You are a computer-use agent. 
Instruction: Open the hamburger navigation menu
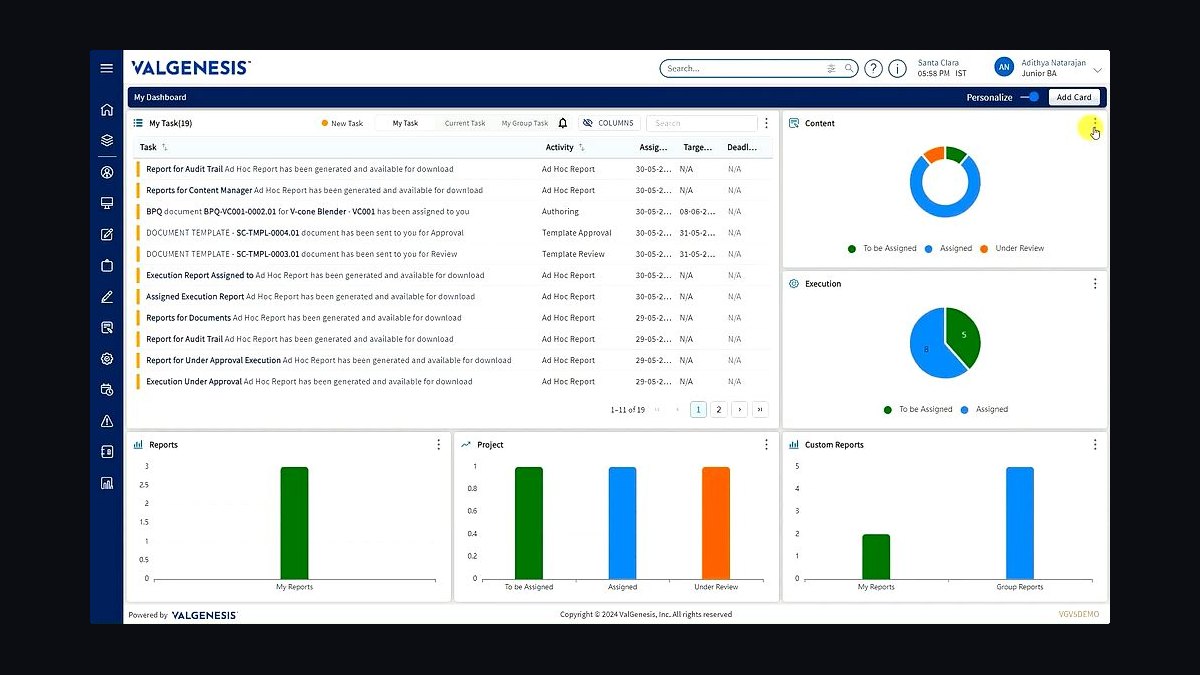pos(107,68)
